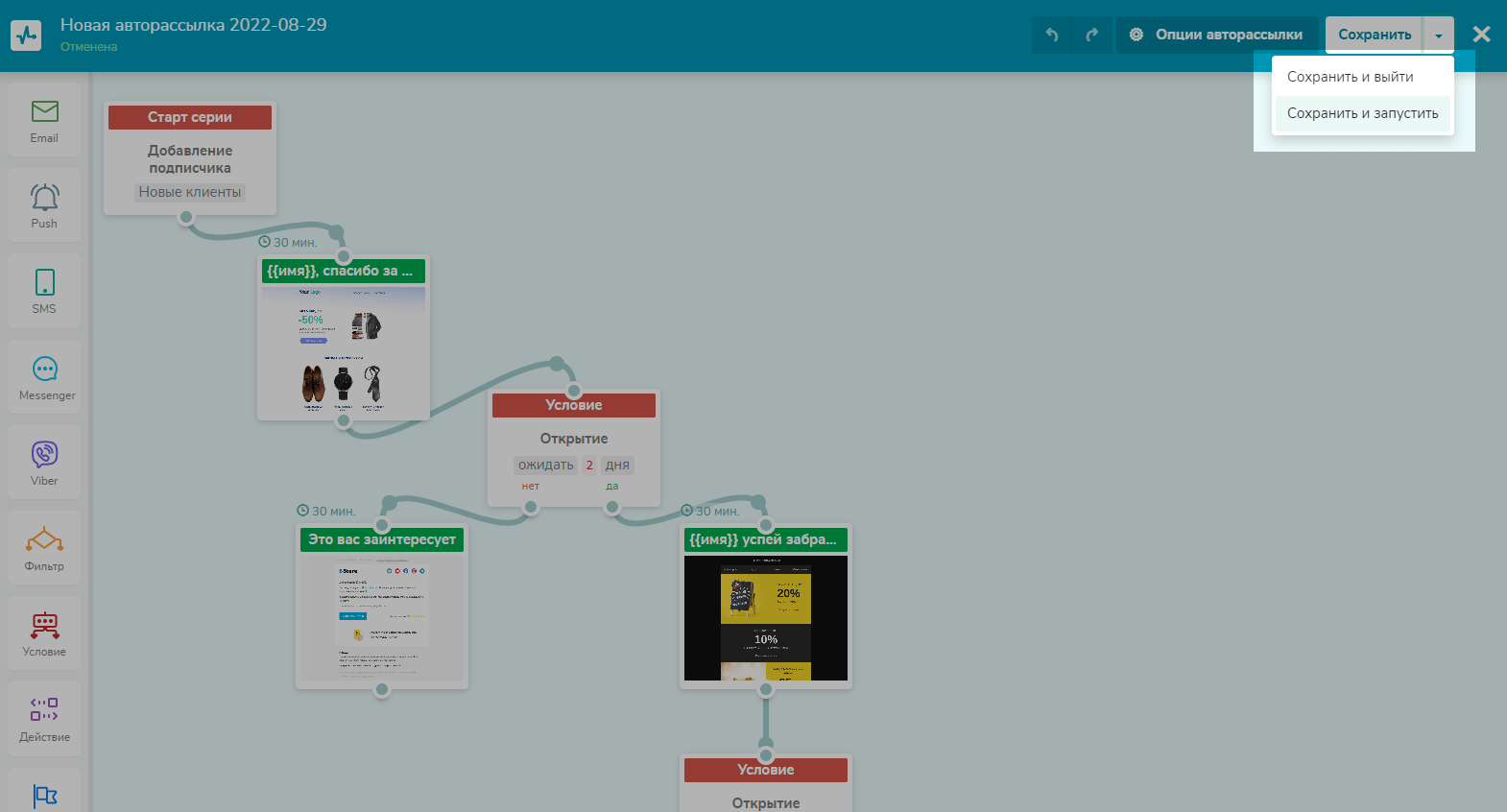Add a Viber block
Screen dimensions: 1507x812
click(44, 463)
